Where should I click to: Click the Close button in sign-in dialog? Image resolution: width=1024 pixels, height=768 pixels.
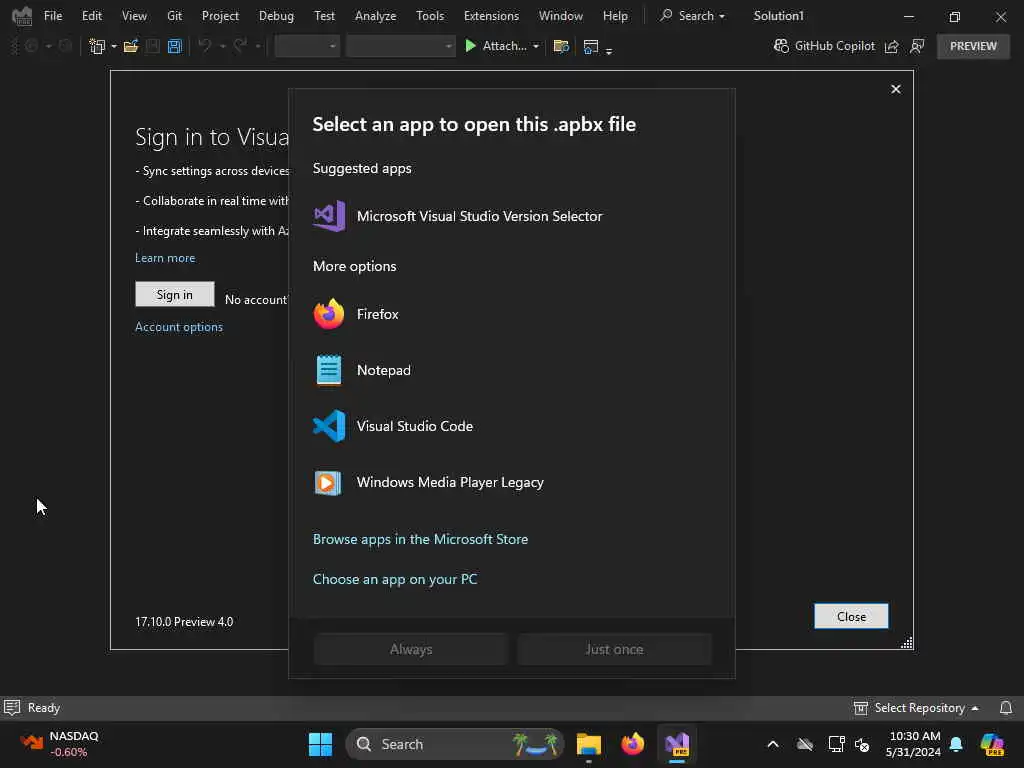(851, 616)
